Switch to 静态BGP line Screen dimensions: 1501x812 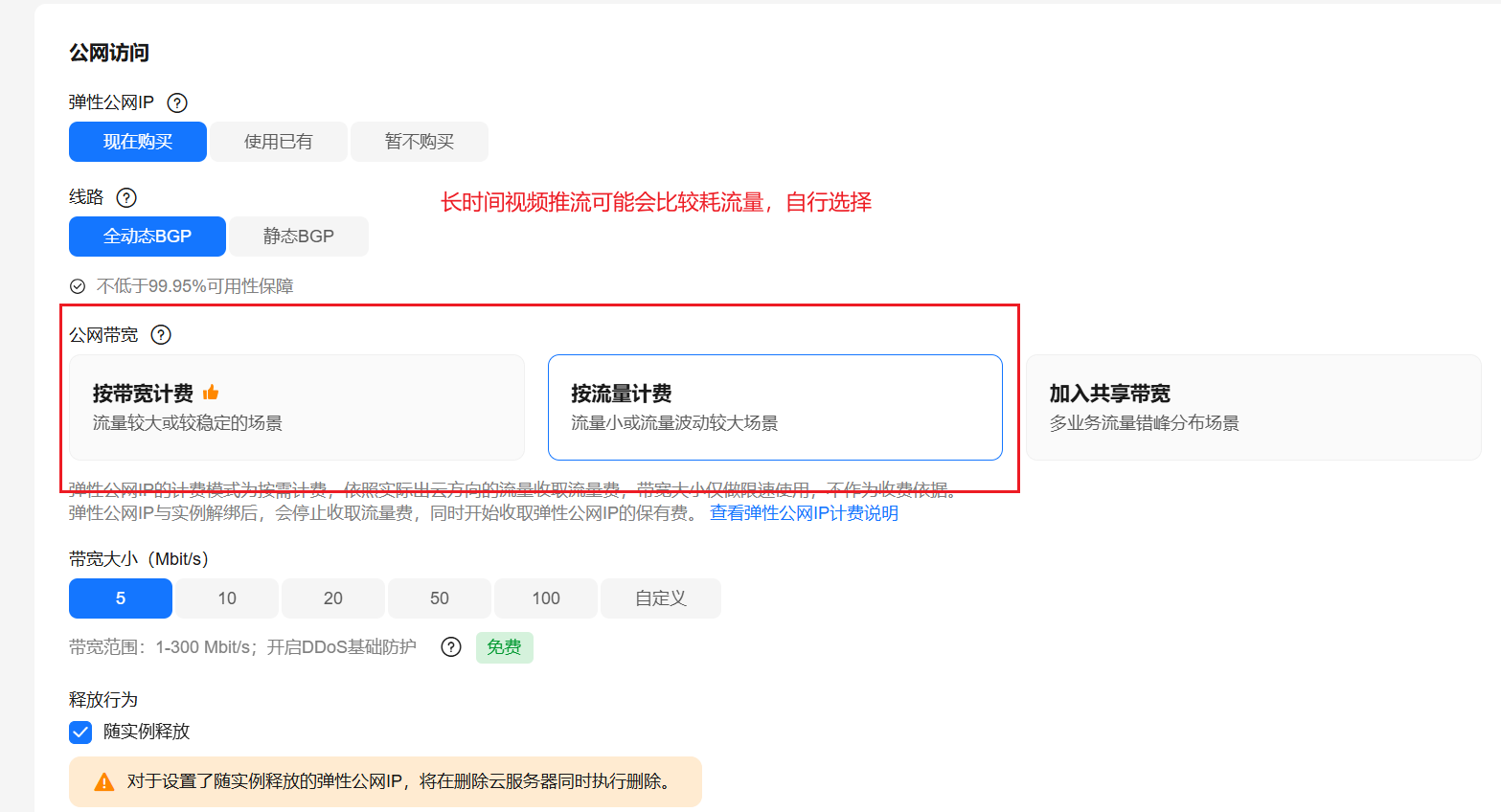299,237
